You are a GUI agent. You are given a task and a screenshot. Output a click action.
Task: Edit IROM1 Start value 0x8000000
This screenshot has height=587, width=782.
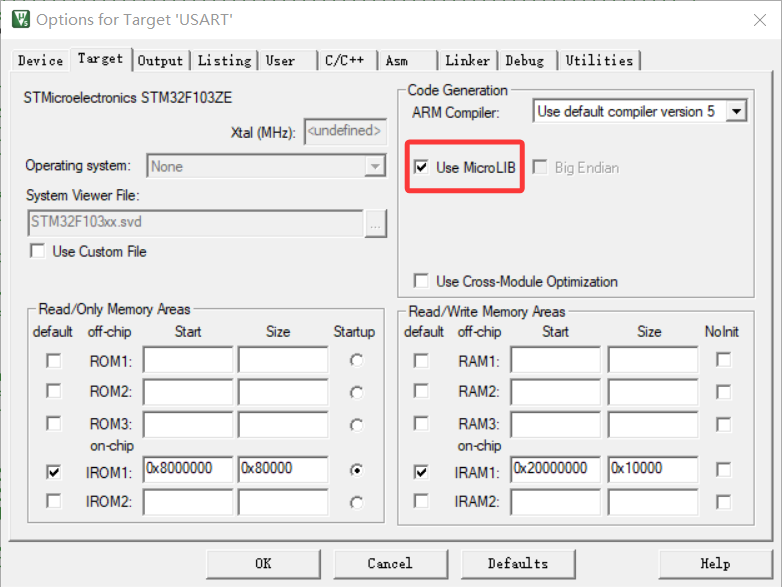[x=188, y=469]
